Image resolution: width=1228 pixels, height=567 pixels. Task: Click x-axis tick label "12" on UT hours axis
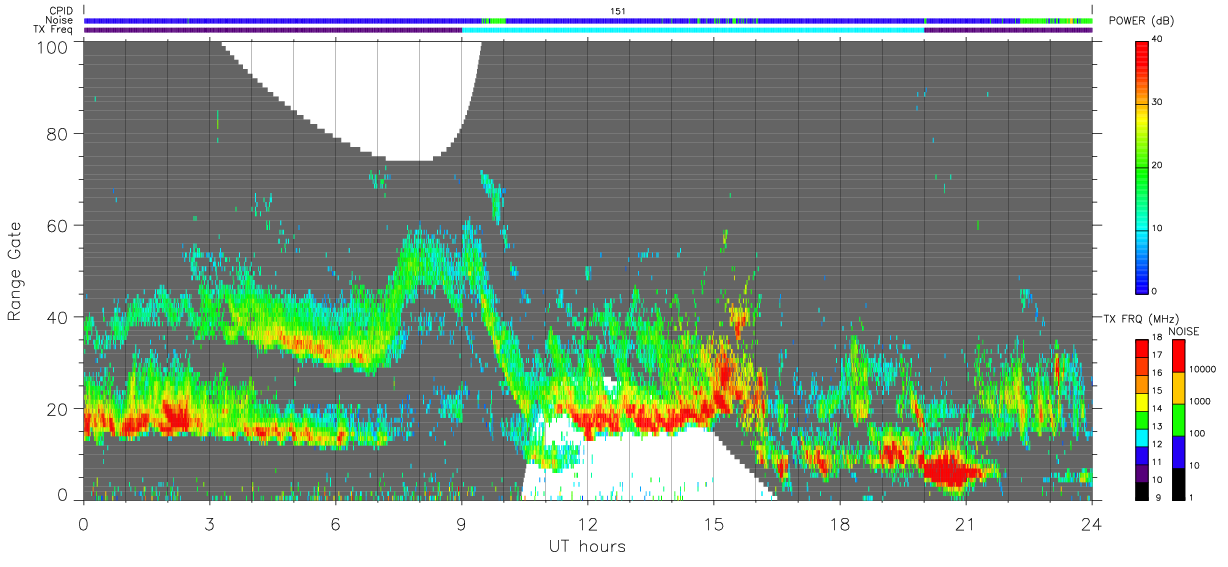click(x=588, y=524)
